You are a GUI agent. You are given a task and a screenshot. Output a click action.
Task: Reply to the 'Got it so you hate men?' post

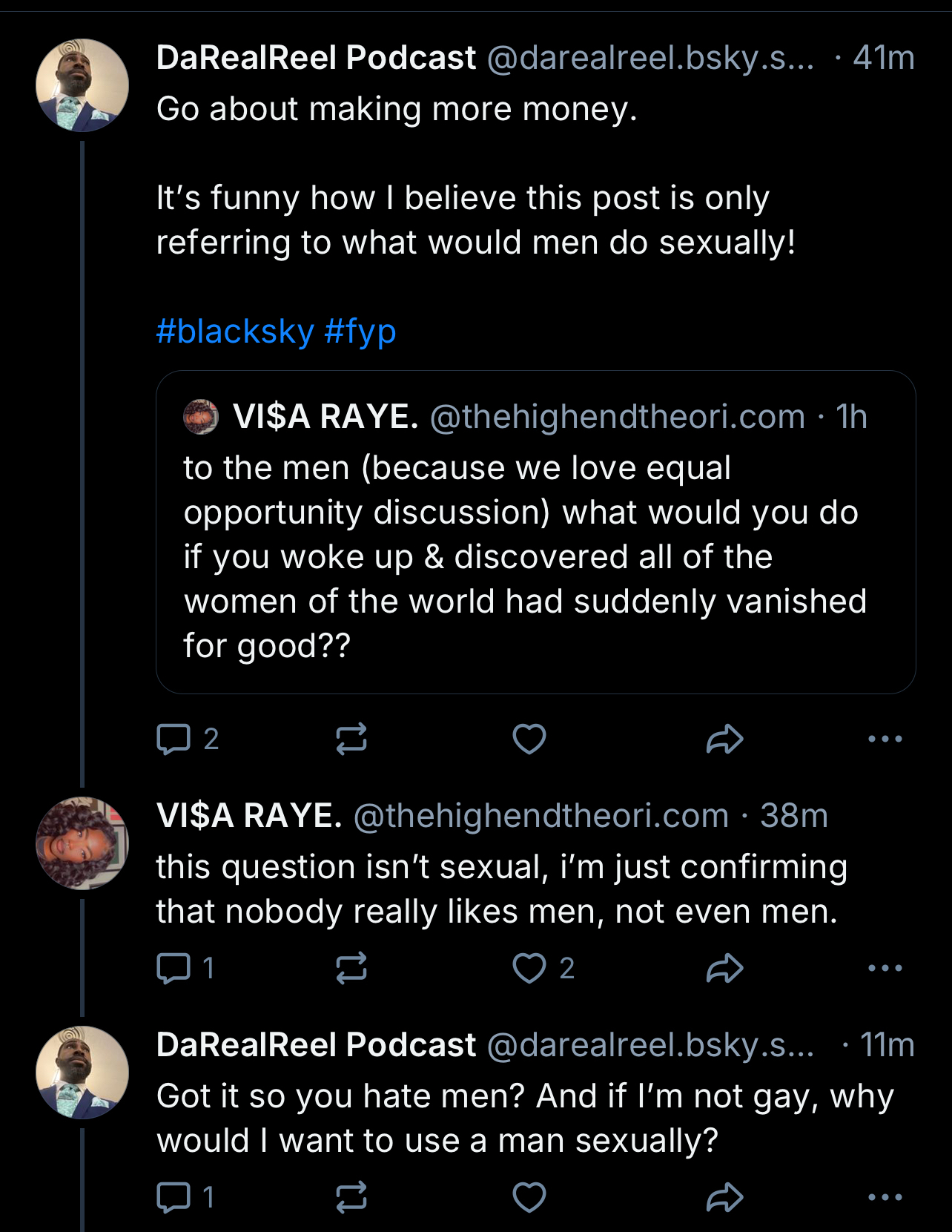click(174, 1197)
